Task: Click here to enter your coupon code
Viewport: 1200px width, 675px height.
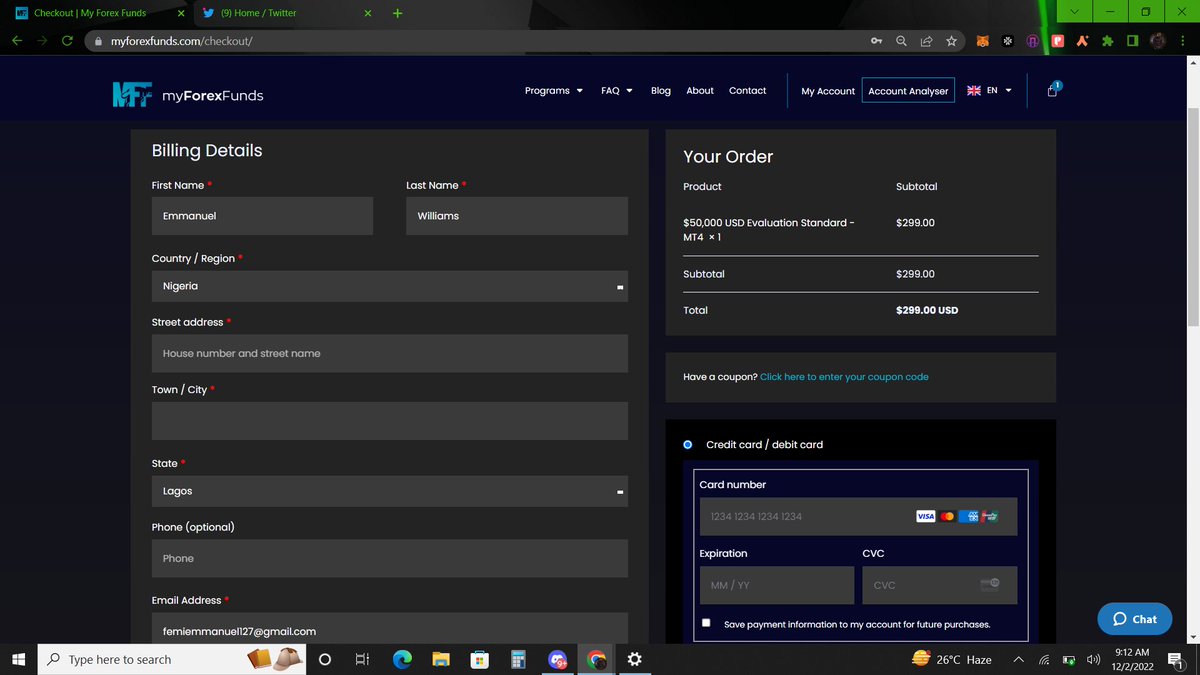Action: pyautogui.click(x=844, y=377)
